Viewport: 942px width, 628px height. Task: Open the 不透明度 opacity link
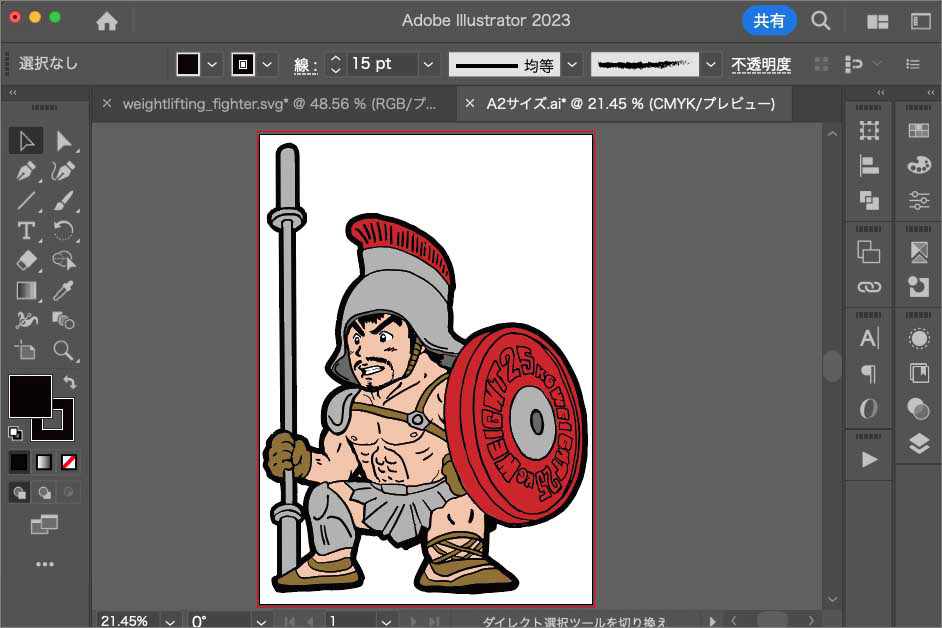tap(760, 65)
